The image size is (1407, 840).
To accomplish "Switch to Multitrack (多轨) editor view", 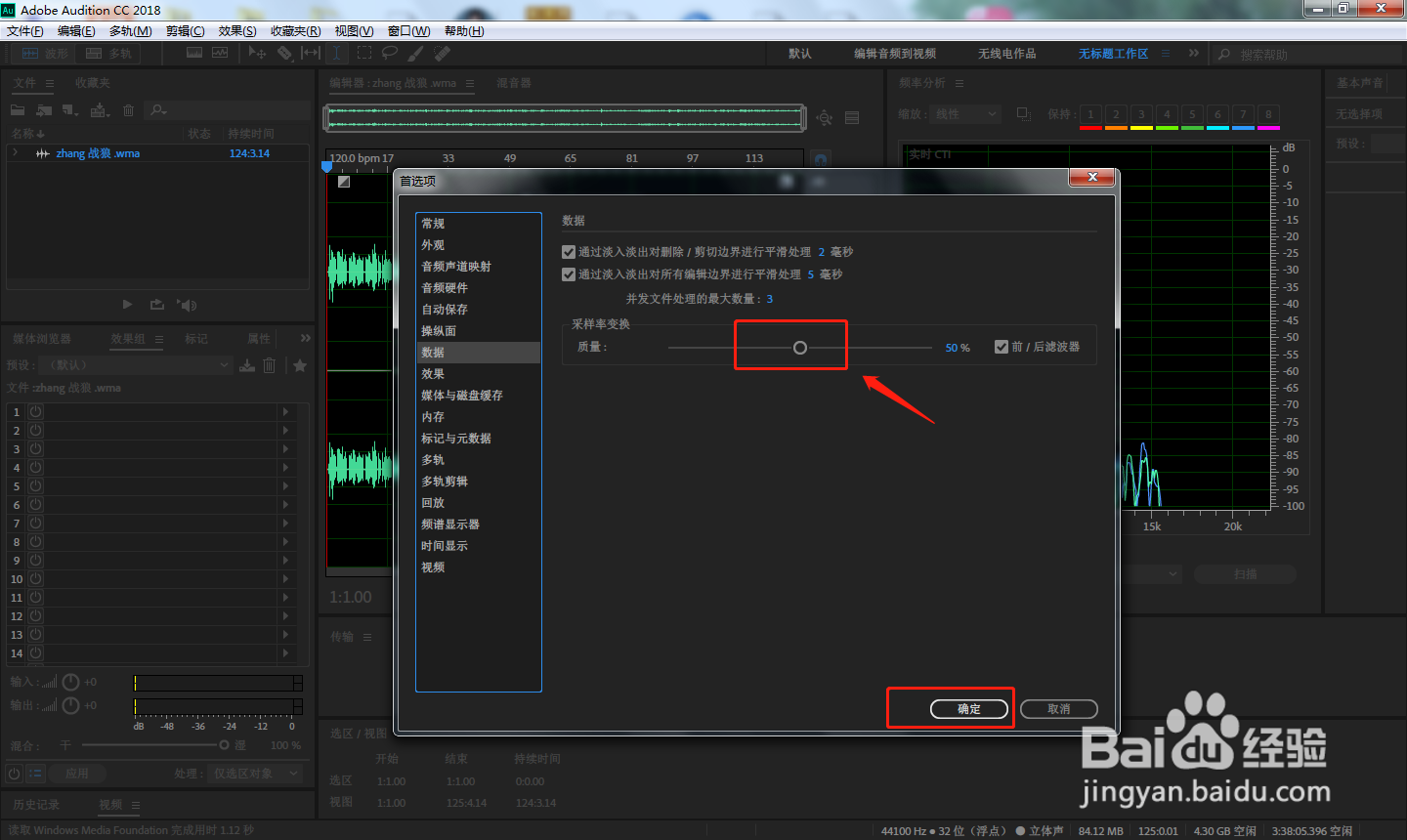I will [x=108, y=54].
